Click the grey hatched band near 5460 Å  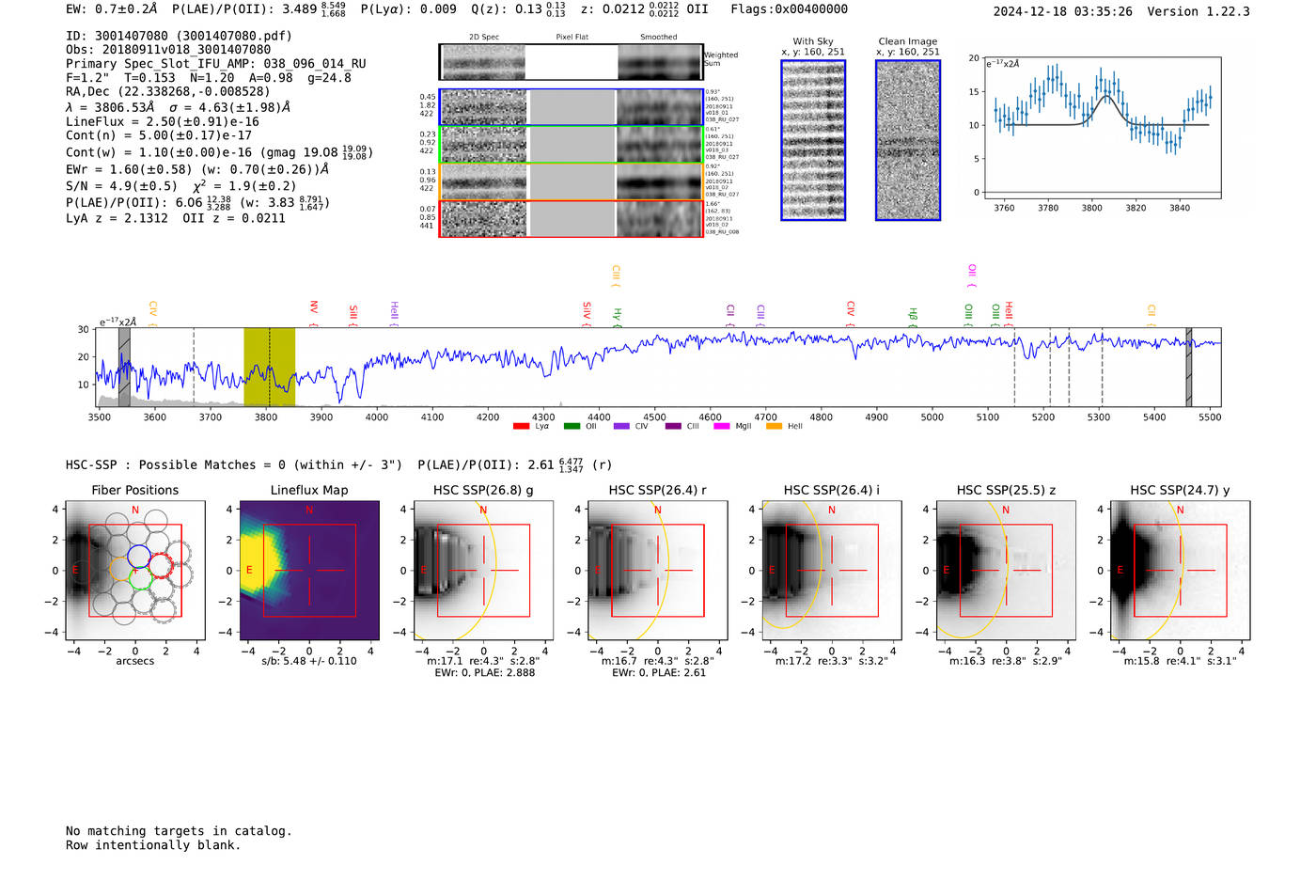[x=1189, y=367]
